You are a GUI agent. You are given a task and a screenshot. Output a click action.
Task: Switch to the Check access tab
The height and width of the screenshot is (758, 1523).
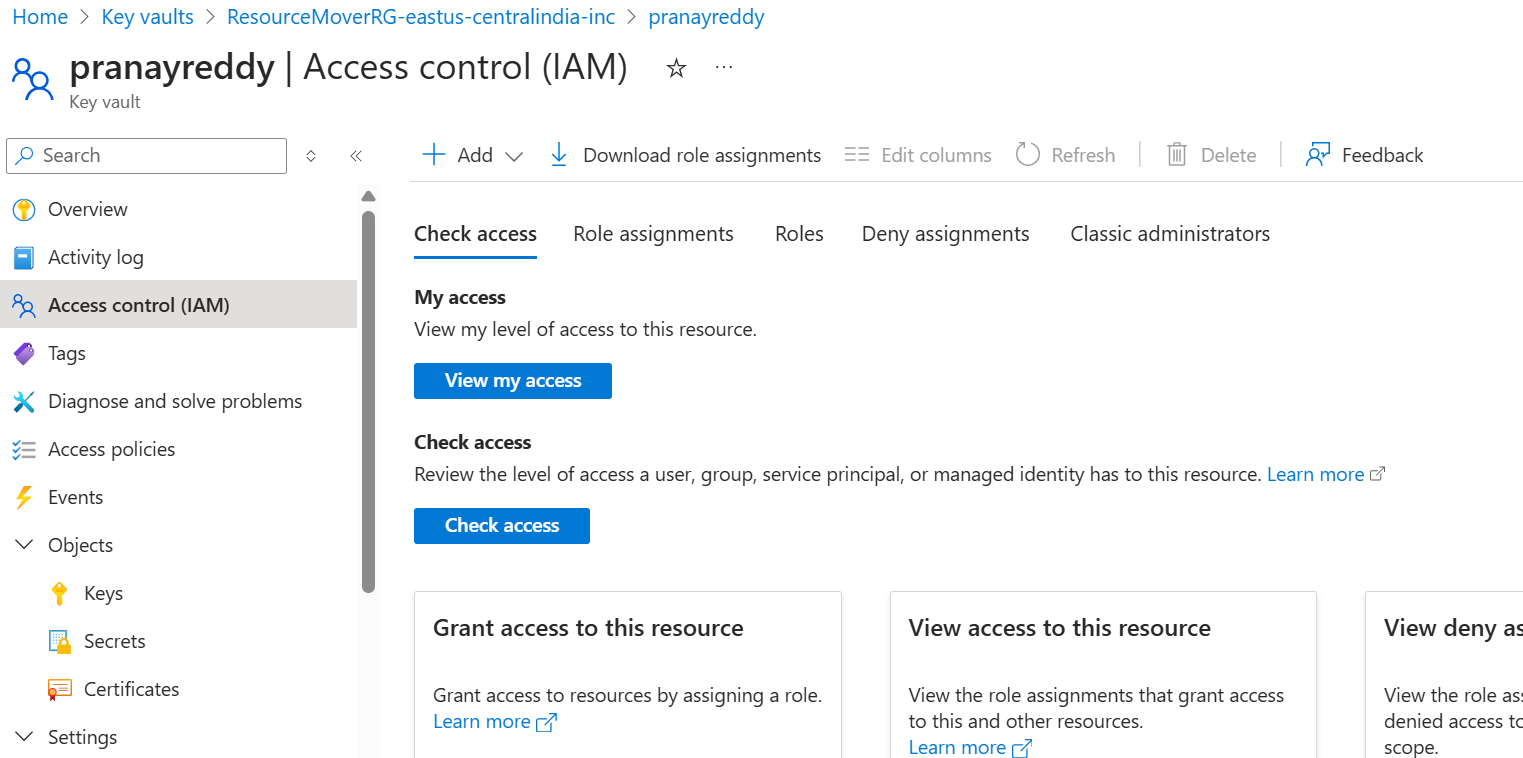[x=475, y=234]
